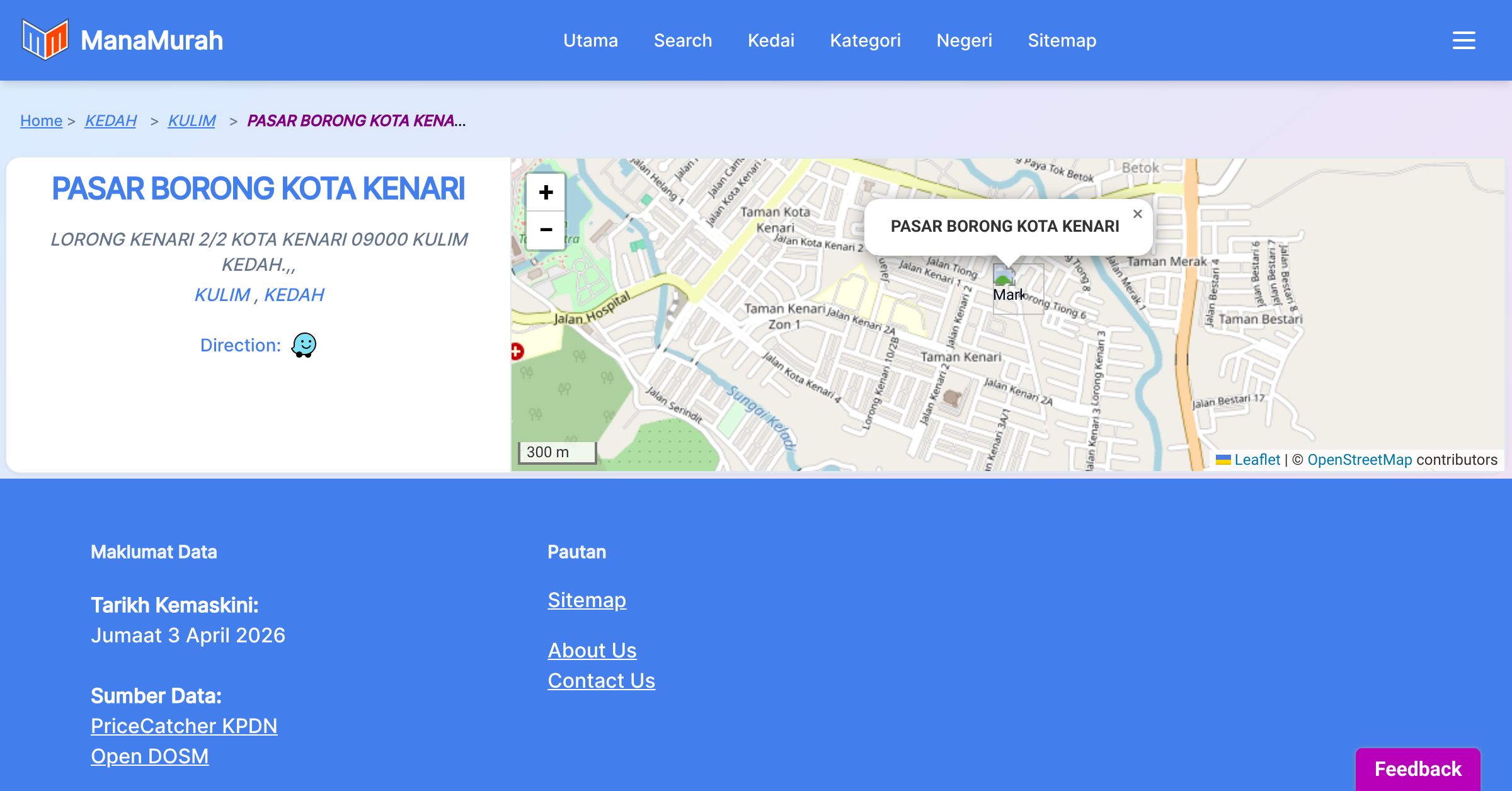Go to Search in navigation
1512x791 pixels.
coord(682,40)
